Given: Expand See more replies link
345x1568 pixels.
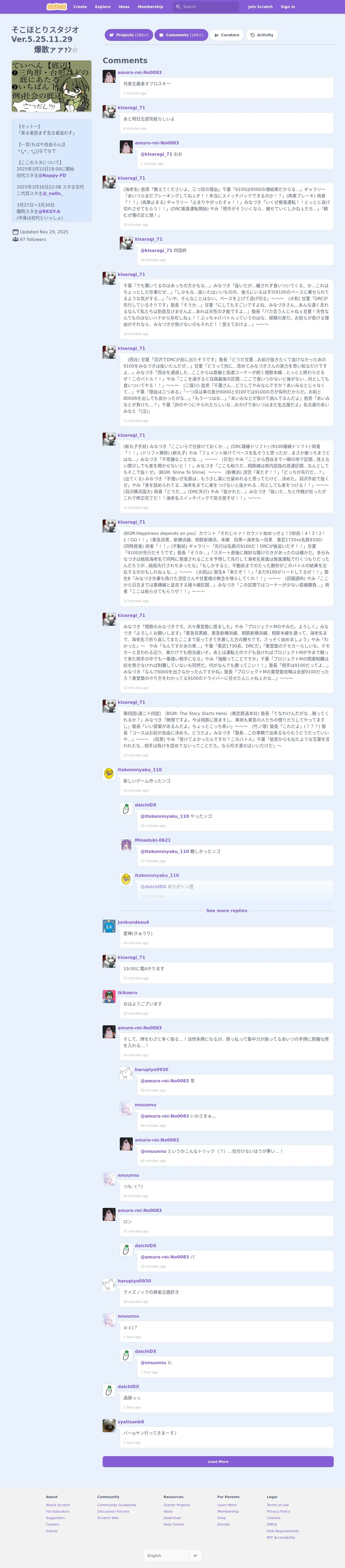Looking at the screenshot, I should [226, 911].
